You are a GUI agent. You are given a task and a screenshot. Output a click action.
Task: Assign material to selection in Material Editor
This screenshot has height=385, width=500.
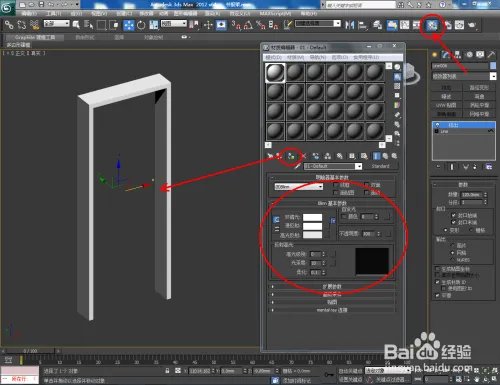click(x=291, y=156)
